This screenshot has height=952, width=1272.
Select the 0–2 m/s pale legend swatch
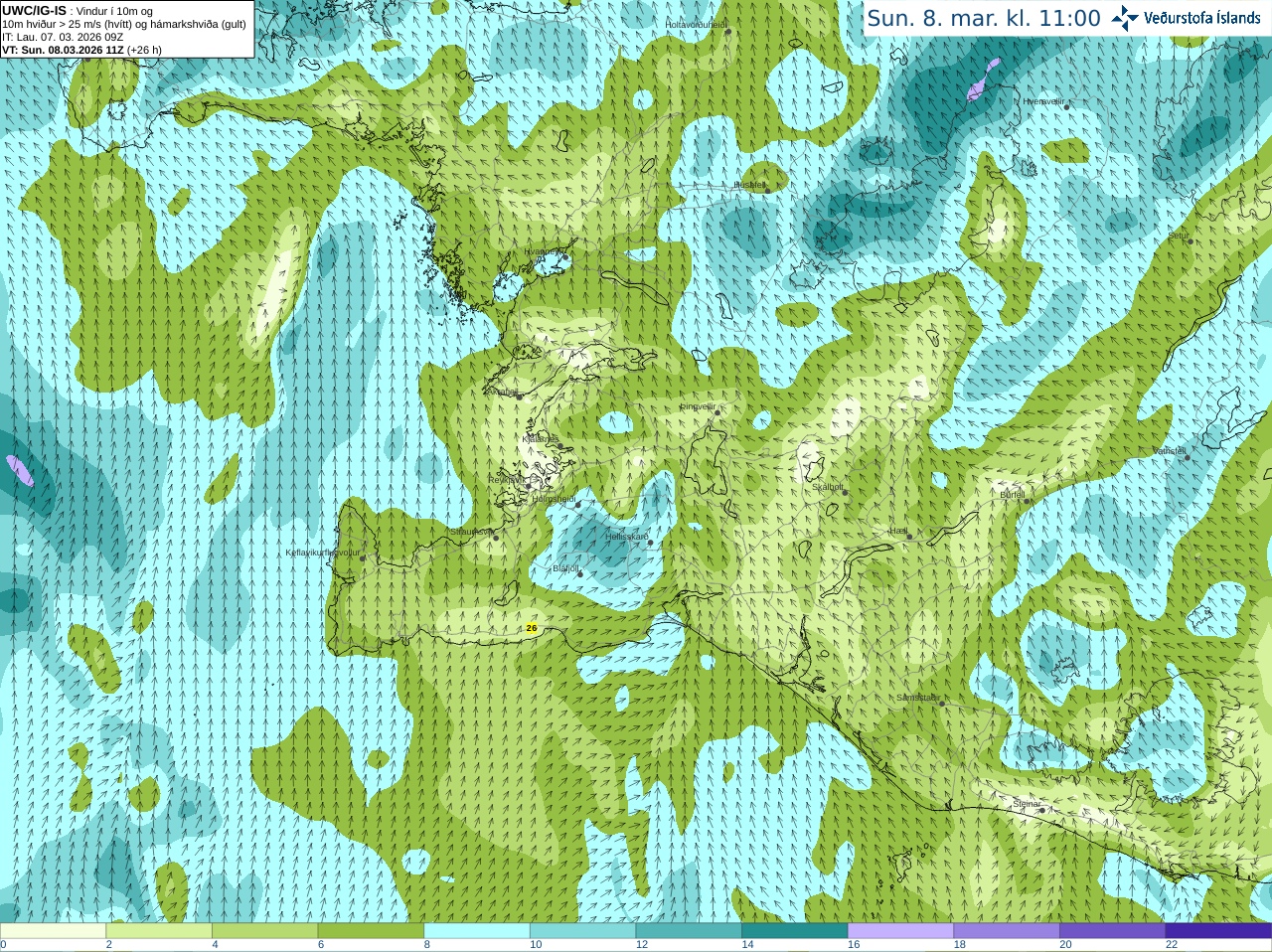tap(53, 931)
